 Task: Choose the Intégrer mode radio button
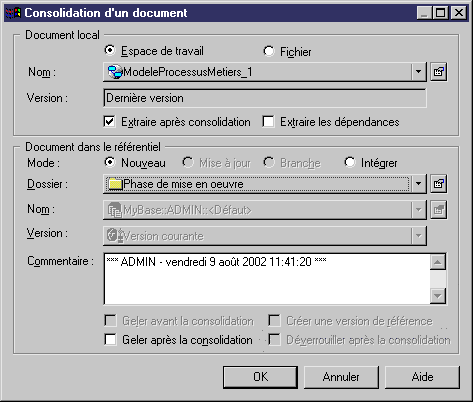pos(349,163)
